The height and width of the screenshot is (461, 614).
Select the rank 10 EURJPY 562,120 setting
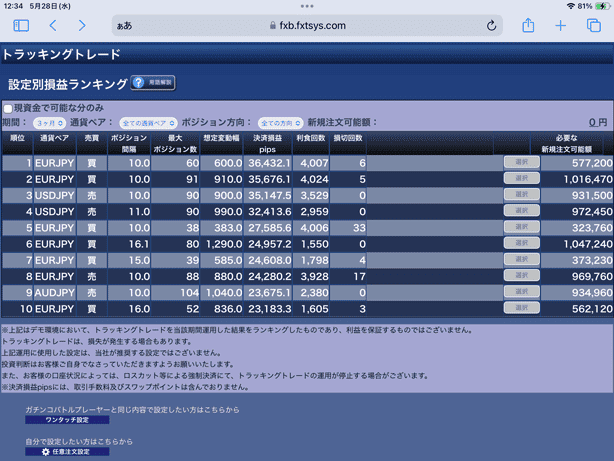pyautogui.click(x=522, y=308)
